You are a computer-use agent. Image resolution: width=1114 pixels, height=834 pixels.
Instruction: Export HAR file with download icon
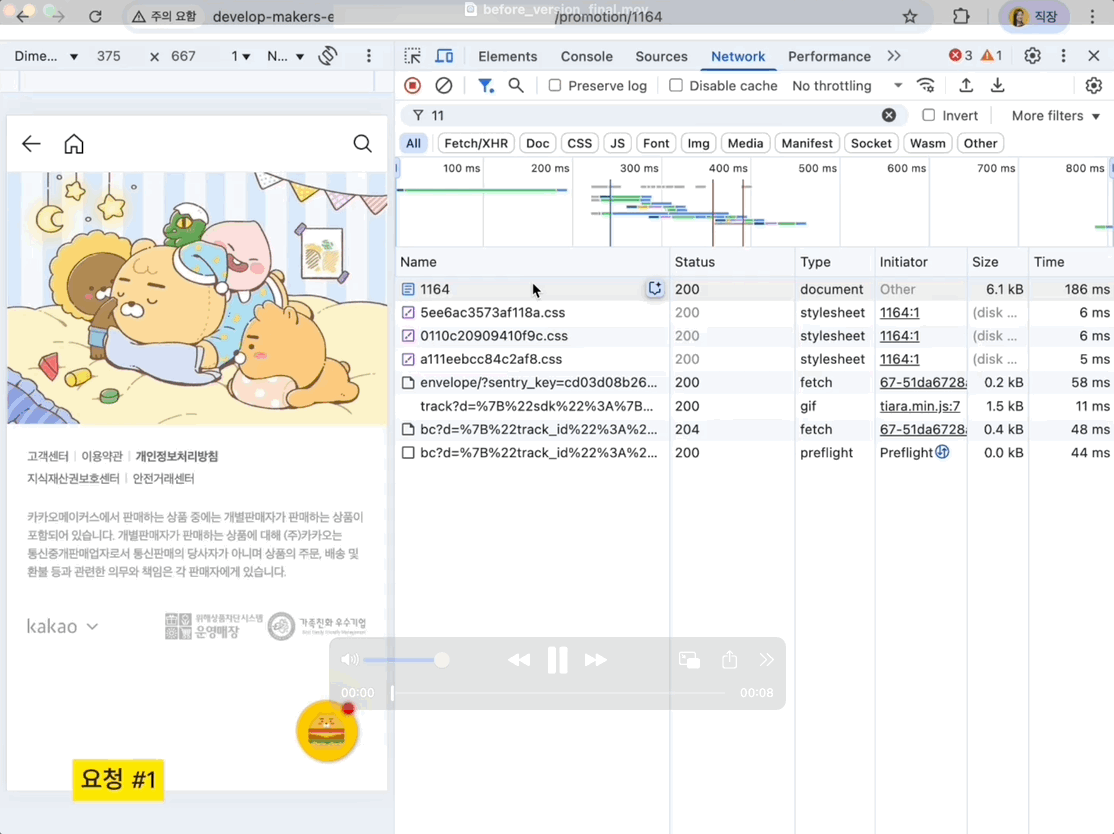tap(997, 86)
